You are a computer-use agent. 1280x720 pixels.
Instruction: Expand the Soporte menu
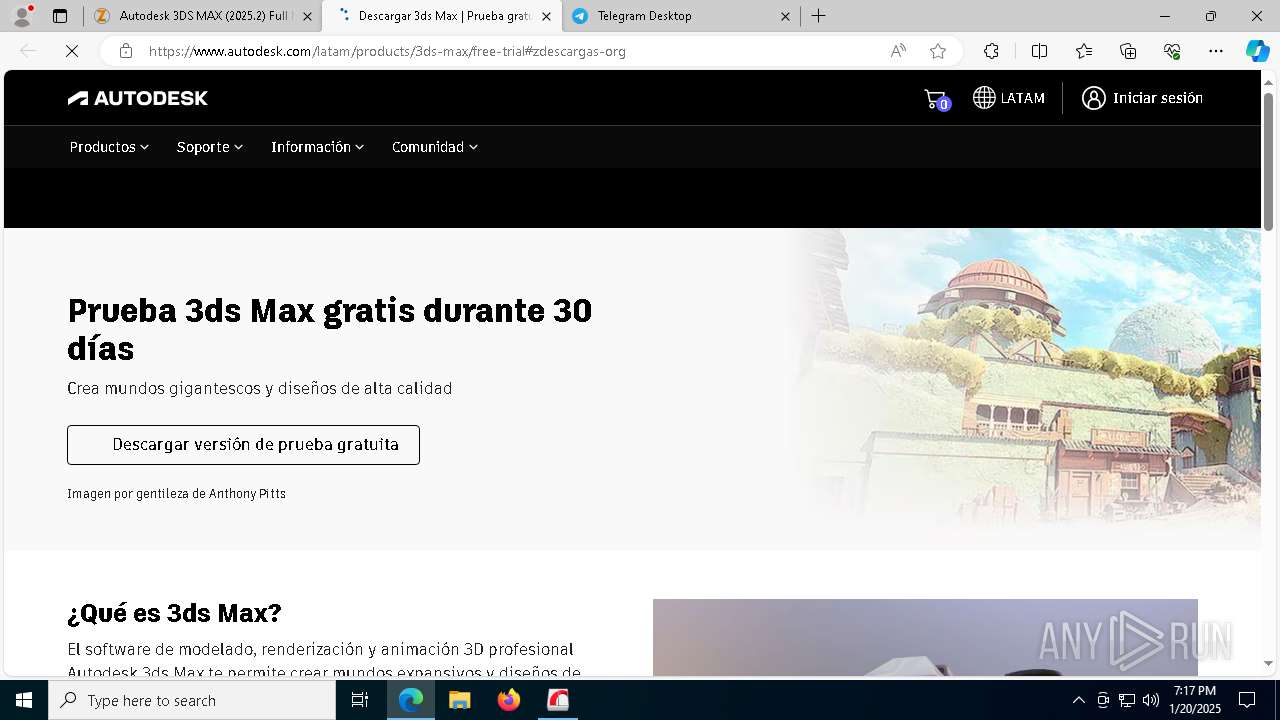(x=210, y=147)
